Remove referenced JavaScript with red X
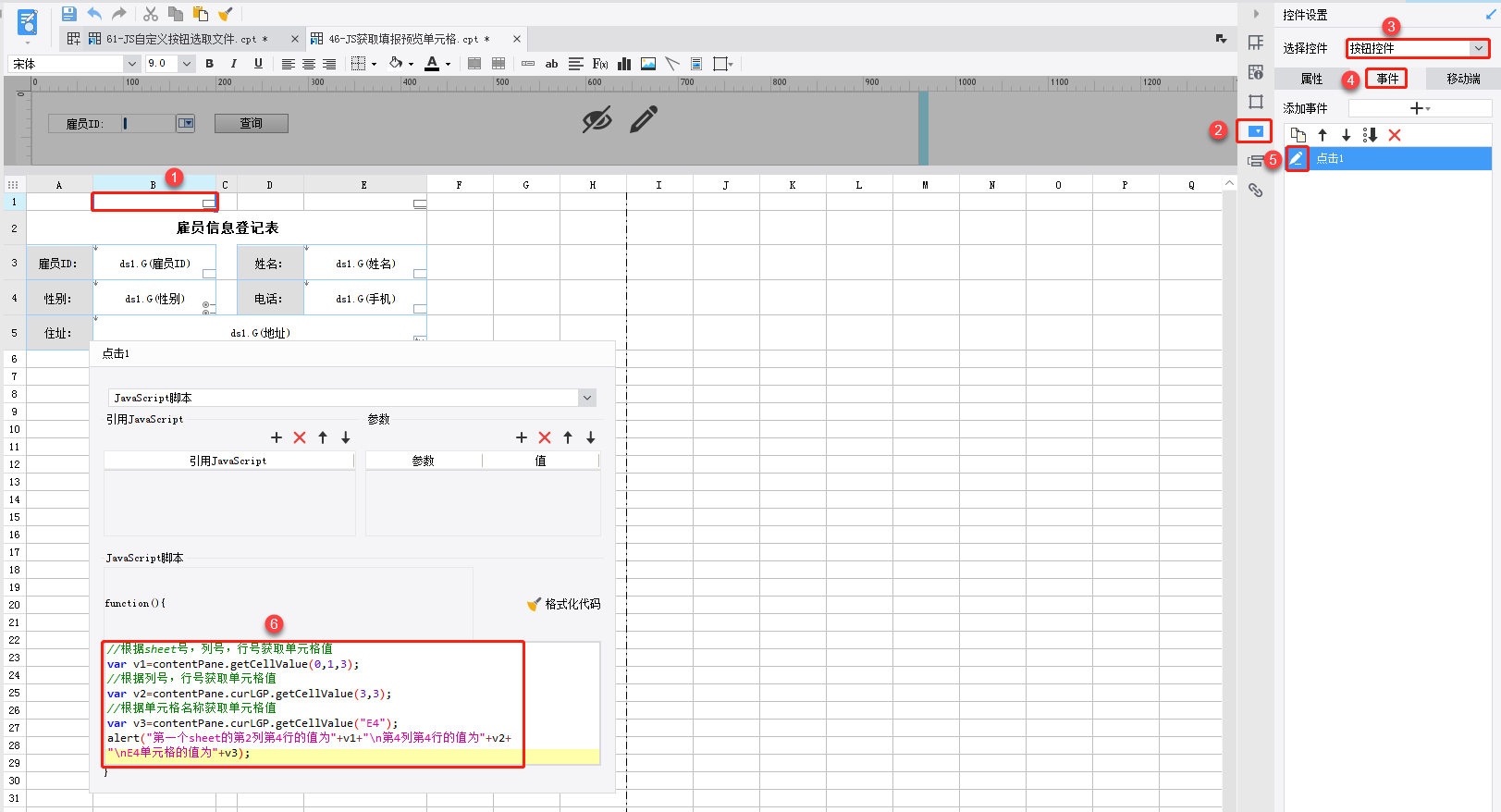Image resolution: width=1501 pixels, height=812 pixels. (300, 437)
